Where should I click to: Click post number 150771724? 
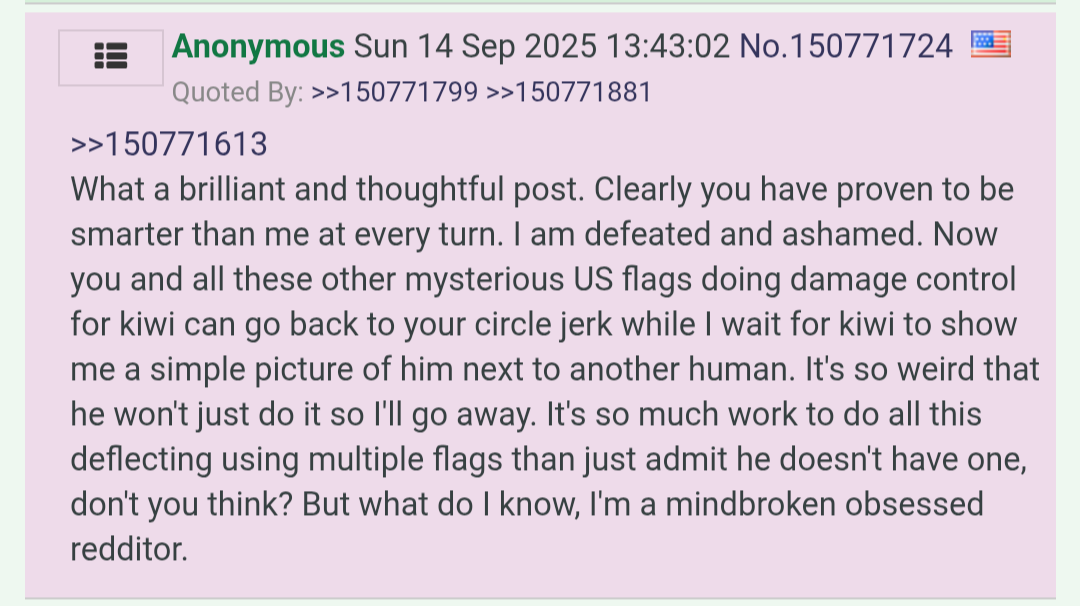point(871,47)
